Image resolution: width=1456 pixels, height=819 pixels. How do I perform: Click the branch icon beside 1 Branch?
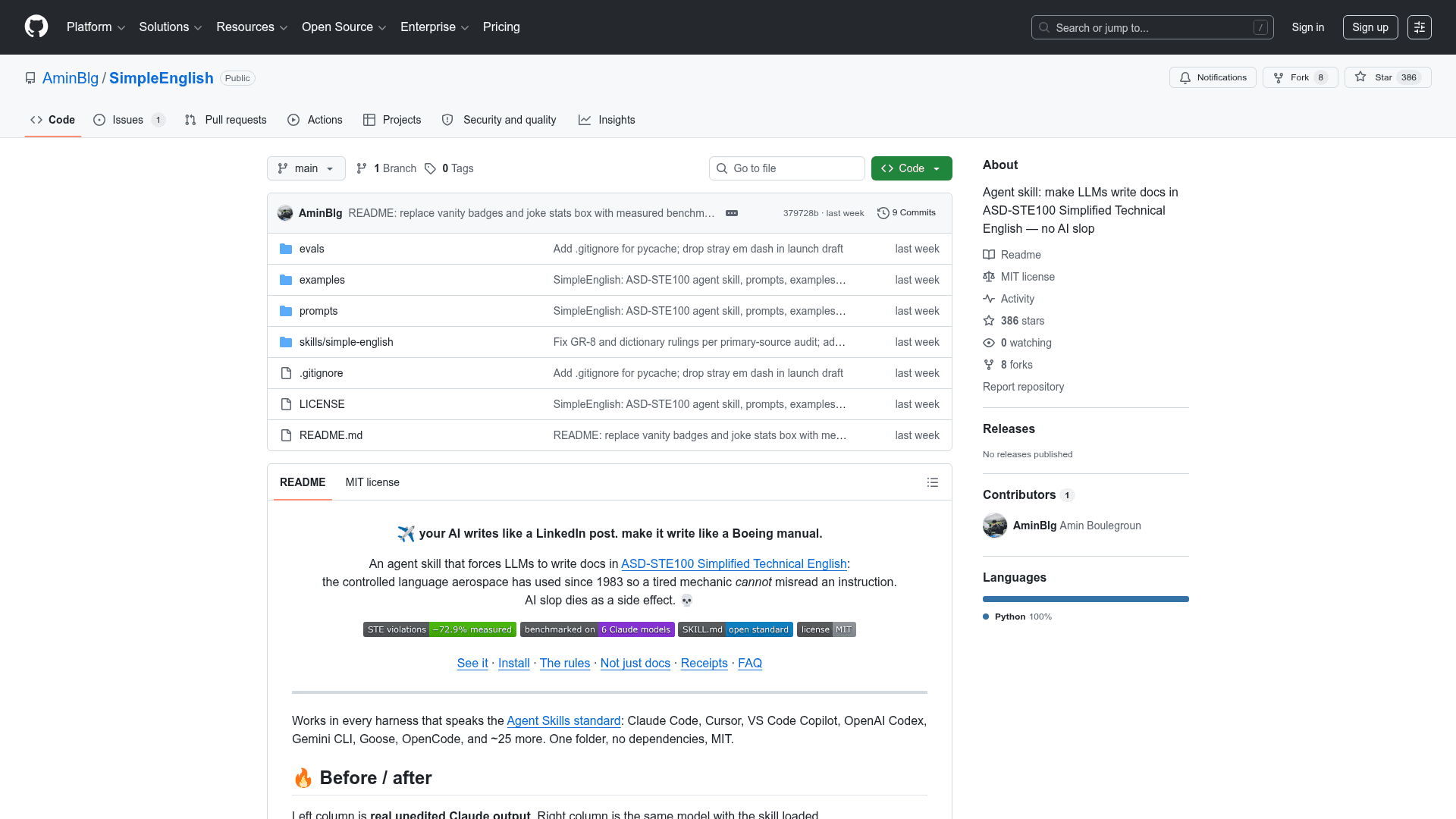[362, 168]
